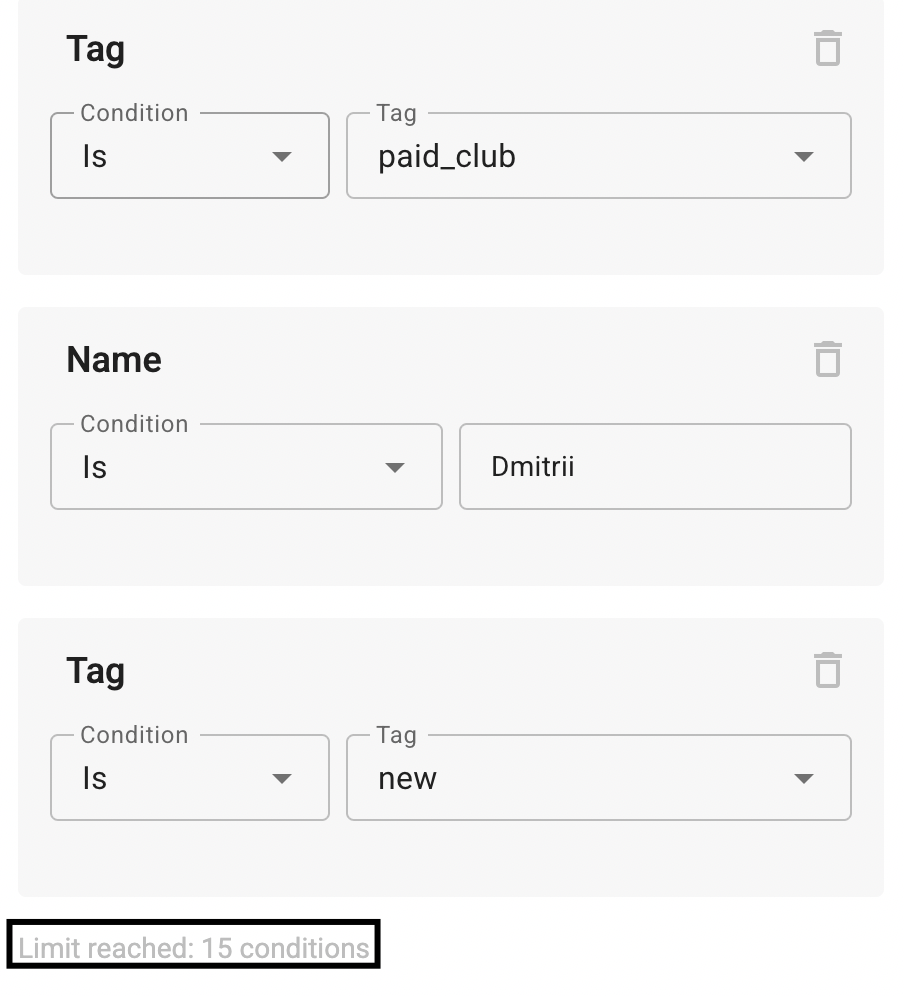Open the Name card's Condition dropdown

click(x=245, y=467)
